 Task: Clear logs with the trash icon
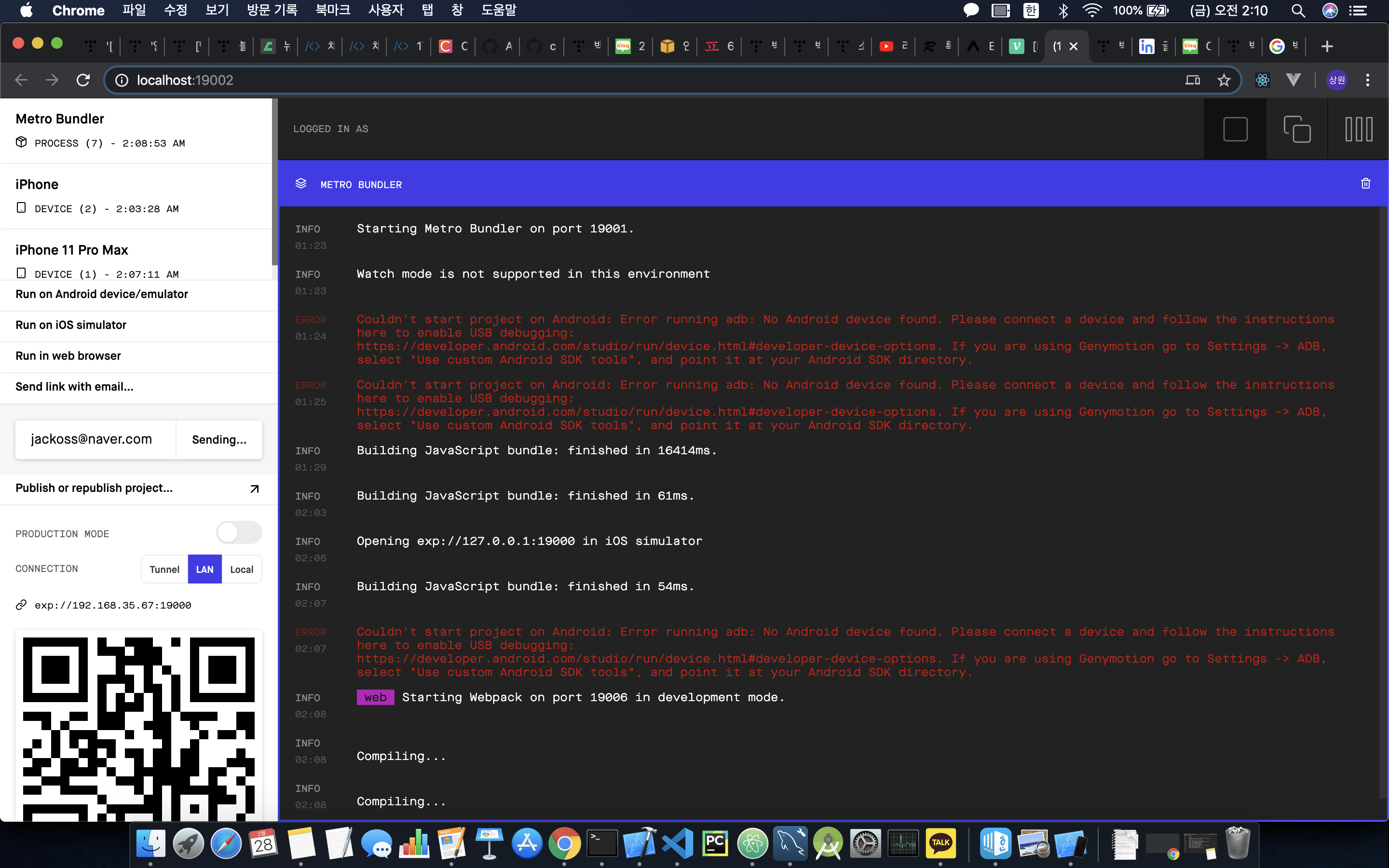[x=1365, y=184]
